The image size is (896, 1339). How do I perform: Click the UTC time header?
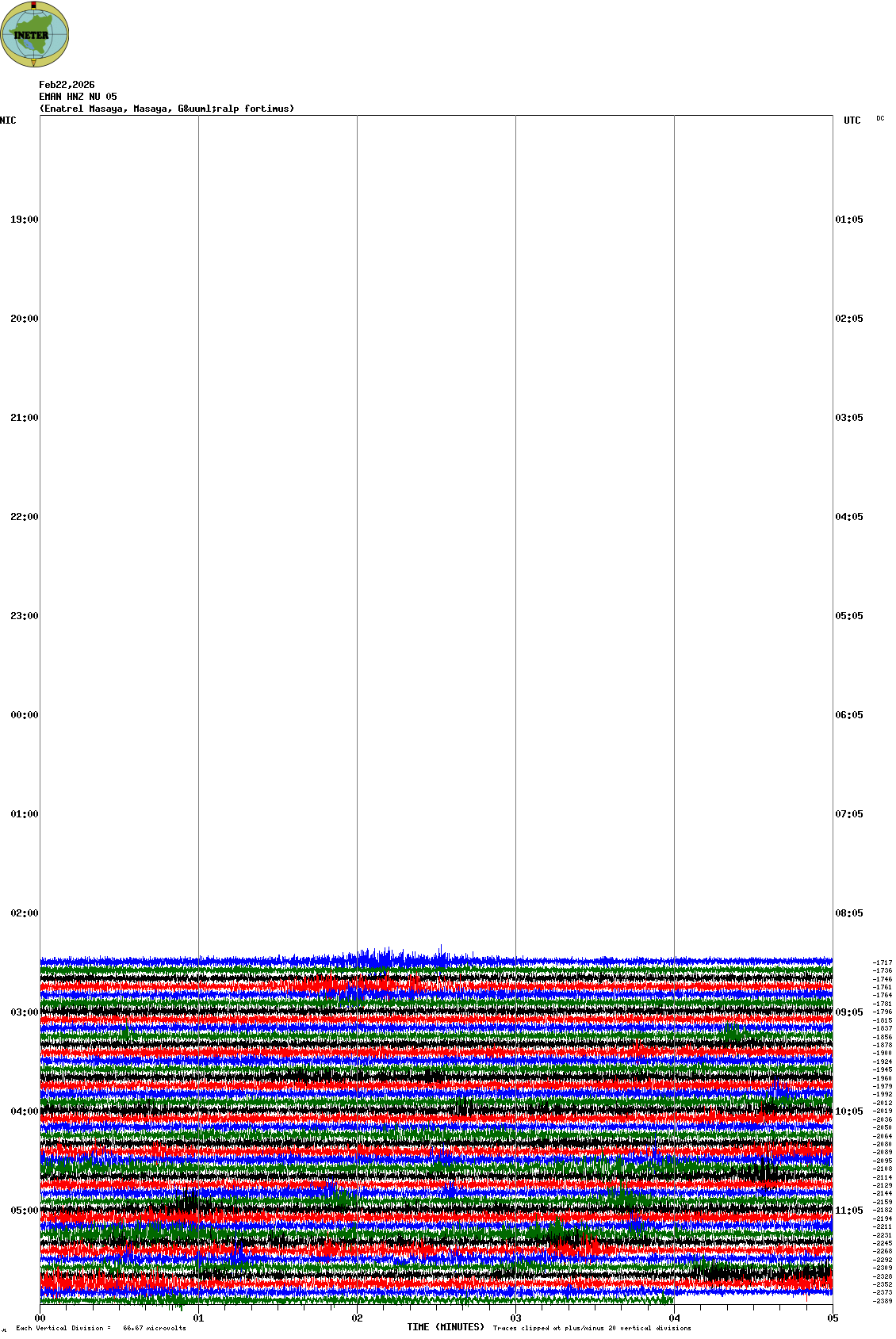[852, 121]
